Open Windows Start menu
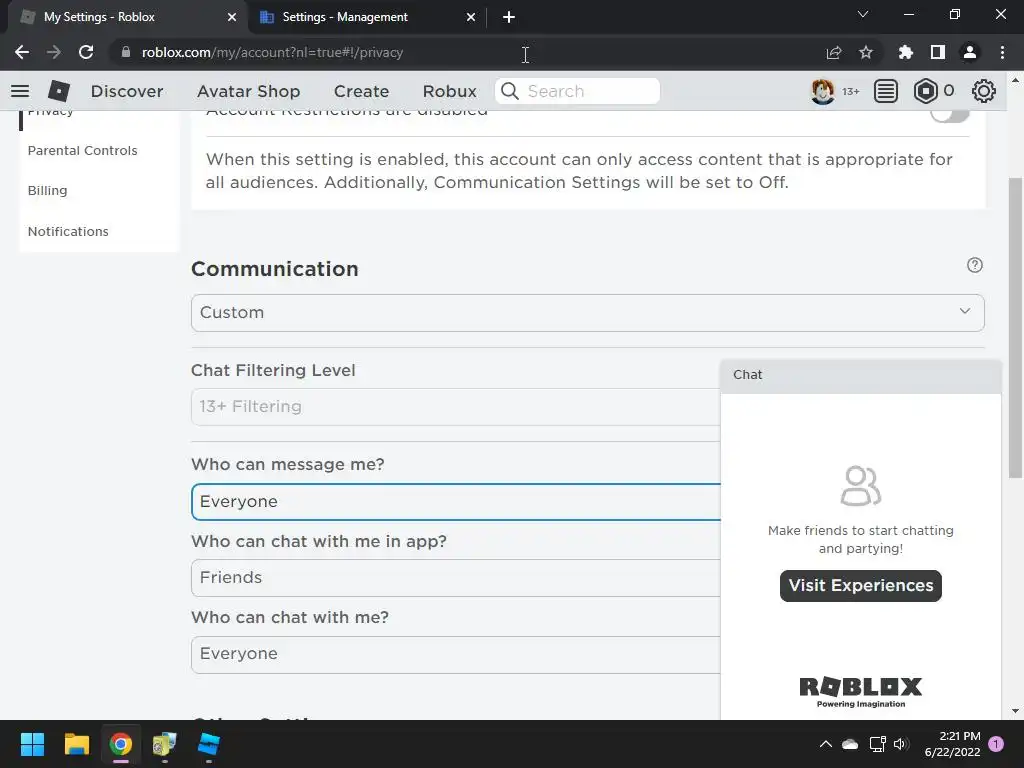This screenshot has height=768, width=1024. [x=32, y=744]
